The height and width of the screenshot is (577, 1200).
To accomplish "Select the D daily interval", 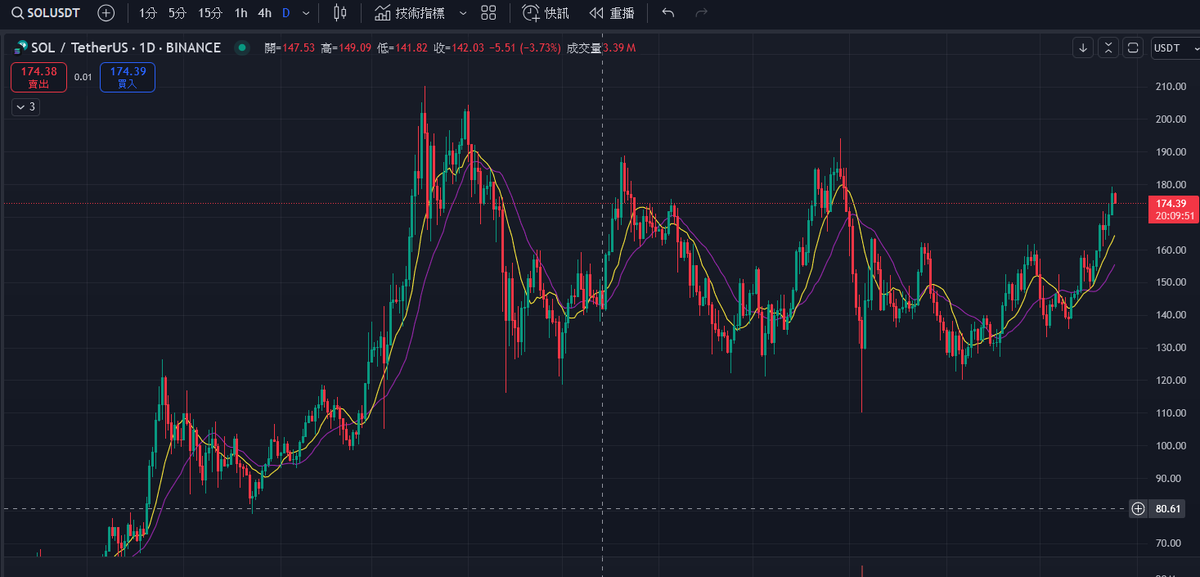I will (x=286, y=13).
